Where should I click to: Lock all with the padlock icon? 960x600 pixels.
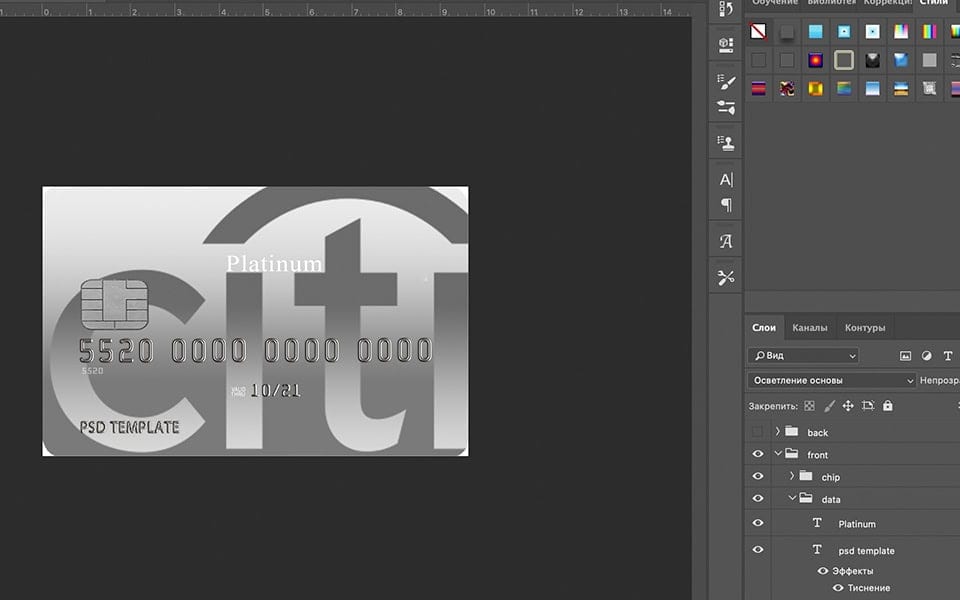pyautogui.click(x=888, y=406)
